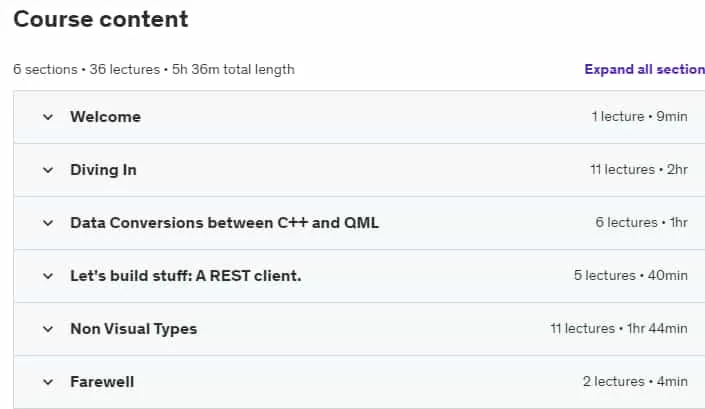Click Expand all sections link
This screenshot has width=705, height=409.
click(644, 69)
